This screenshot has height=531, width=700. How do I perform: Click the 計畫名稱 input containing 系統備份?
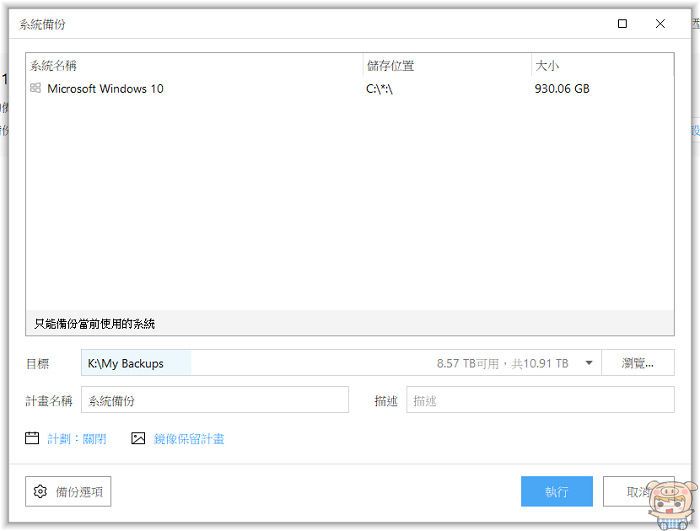coord(215,400)
